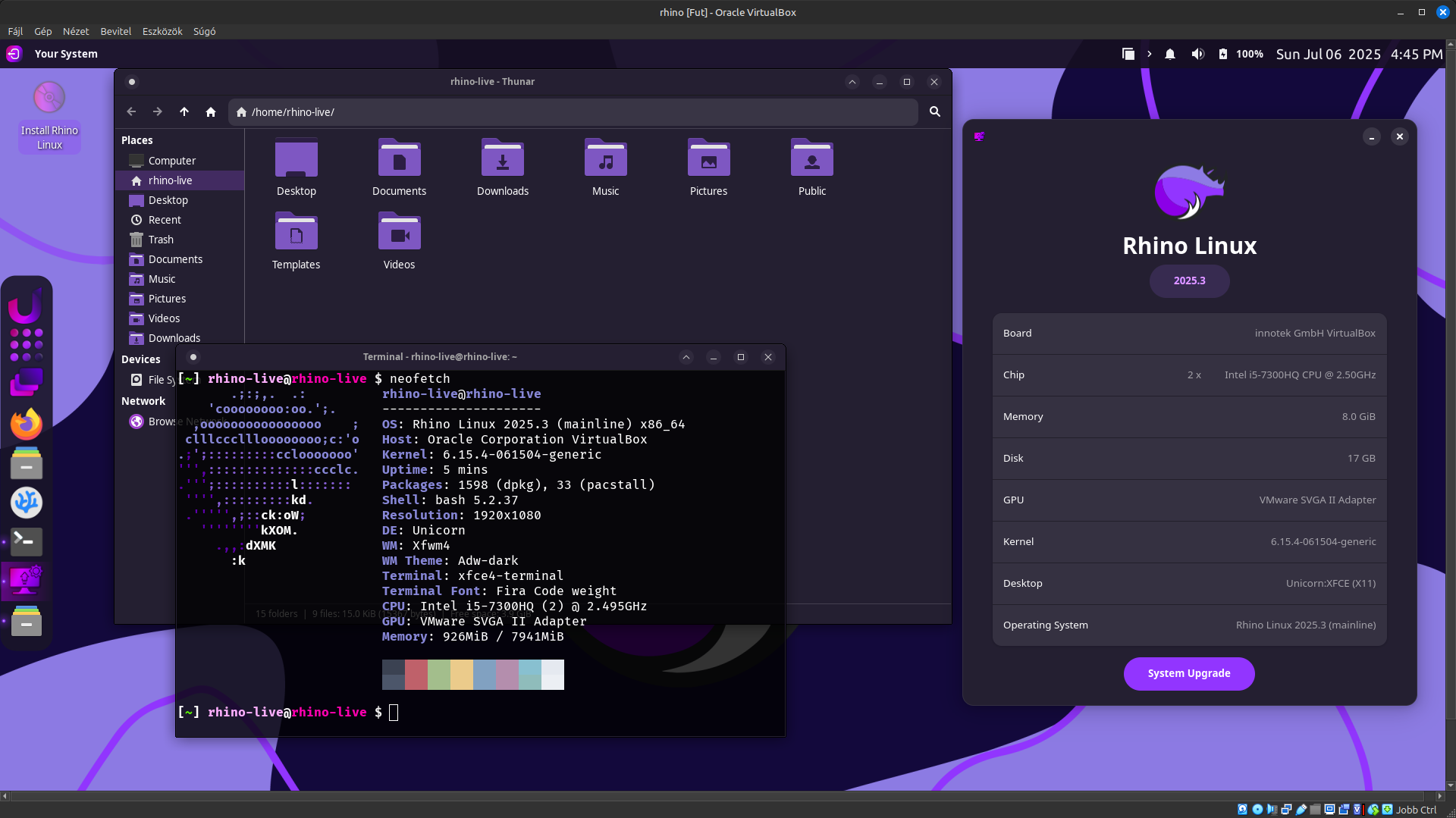Select Documents in Places sidebar
This screenshot has width=1456, height=818.
tap(180, 259)
